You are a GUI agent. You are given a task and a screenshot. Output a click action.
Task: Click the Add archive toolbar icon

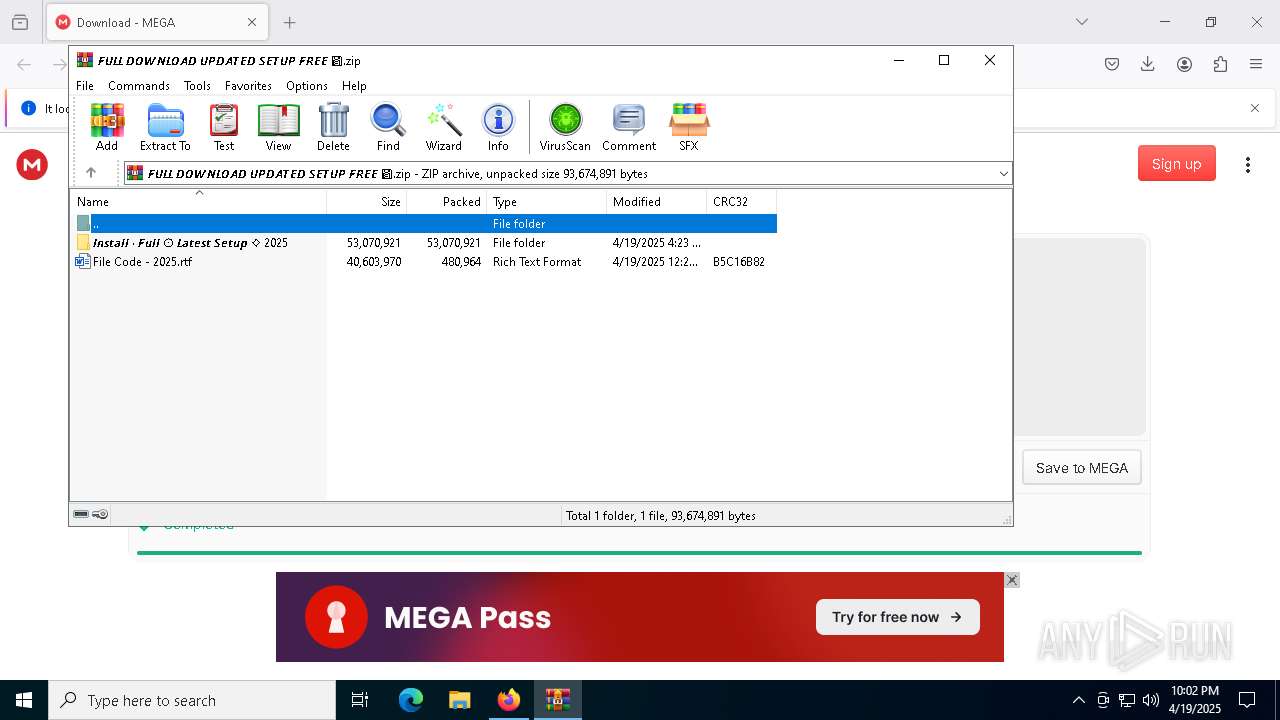(107, 127)
